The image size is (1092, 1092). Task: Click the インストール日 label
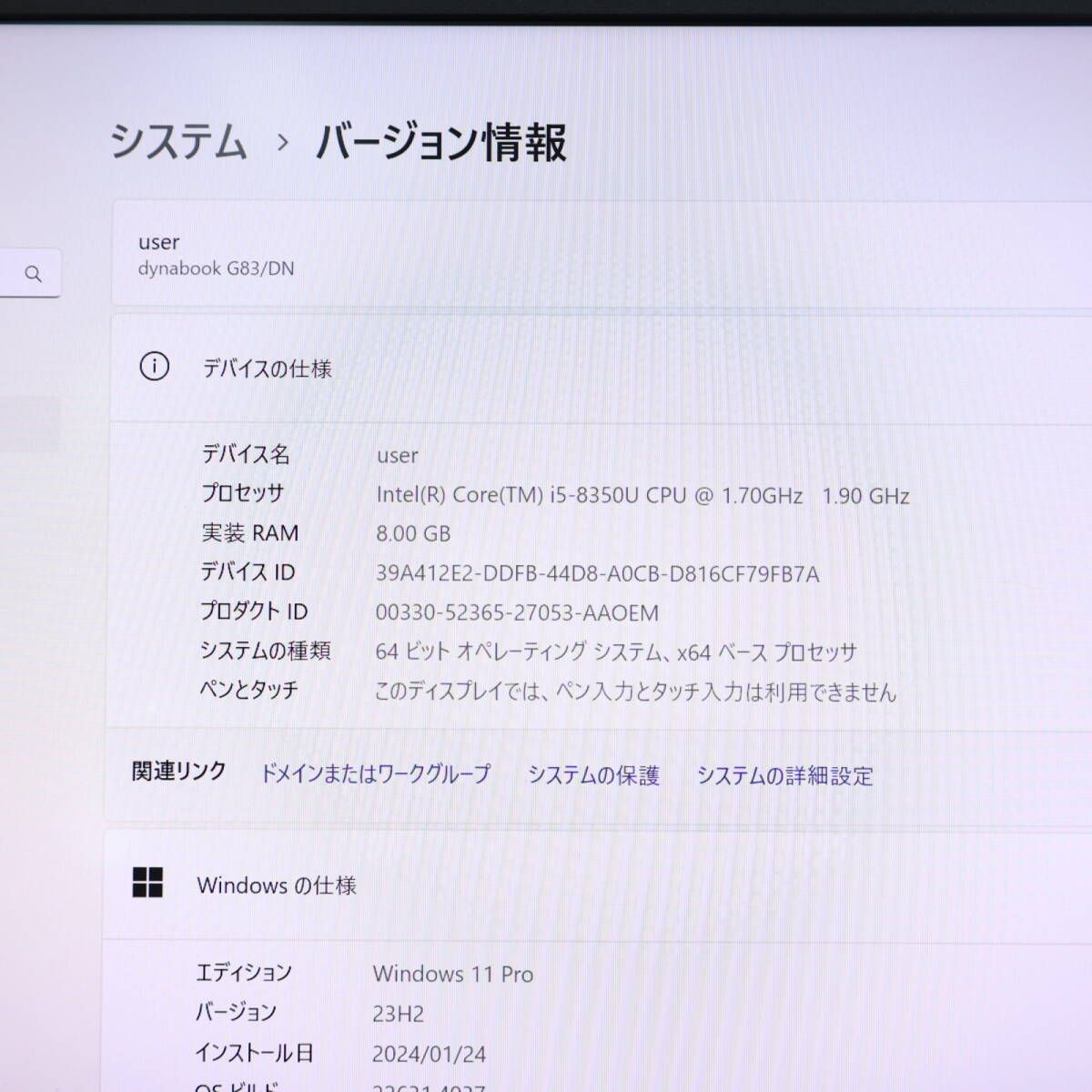(254, 1053)
